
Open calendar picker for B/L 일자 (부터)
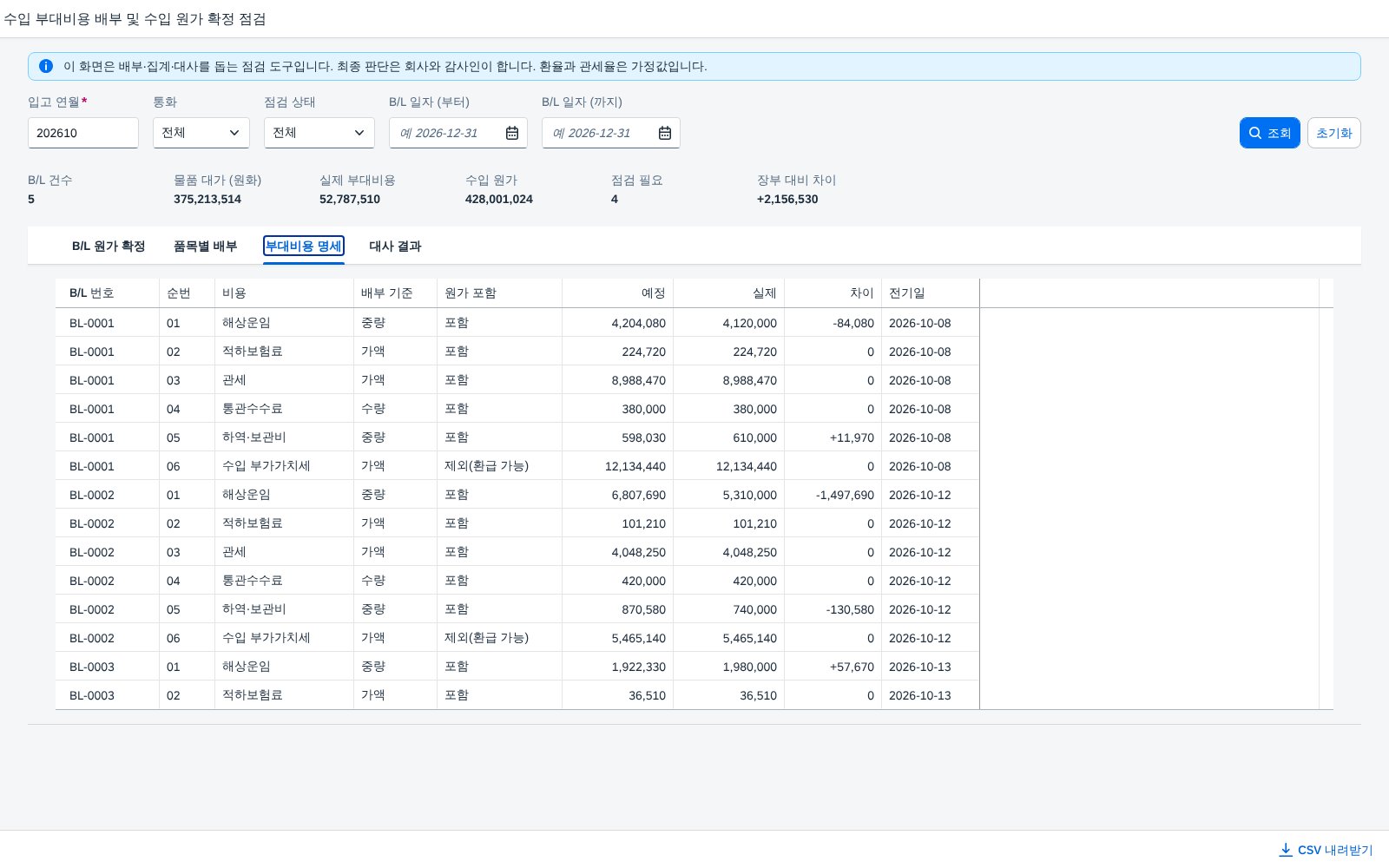[x=512, y=133]
